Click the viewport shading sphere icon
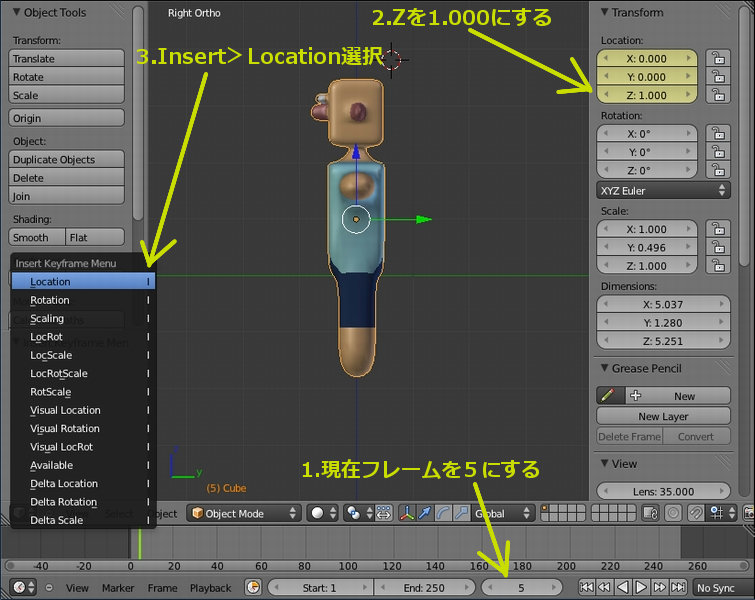Viewport: 755px width, 600px height. click(x=322, y=513)
